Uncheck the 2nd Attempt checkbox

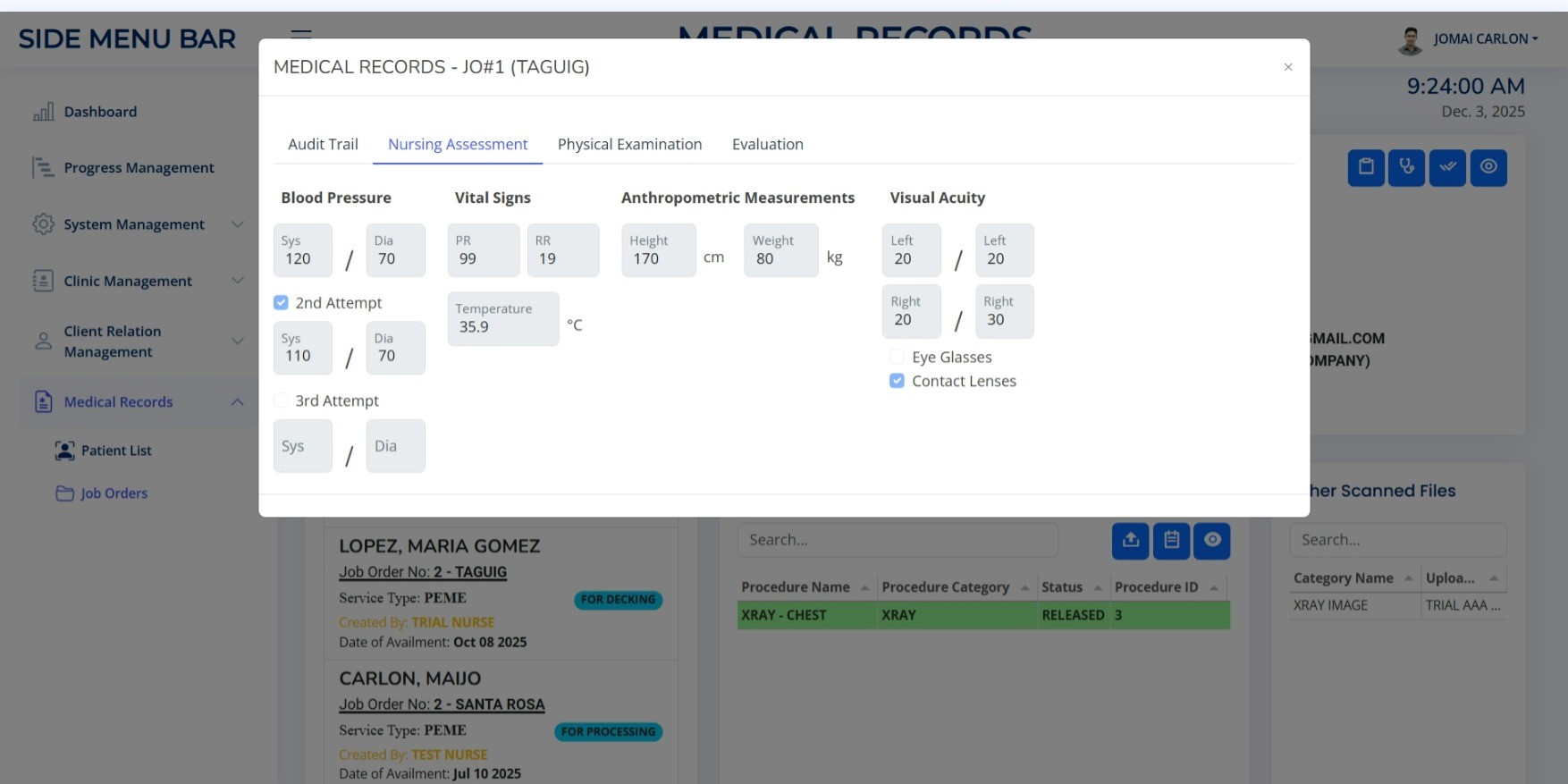point(281,303)
